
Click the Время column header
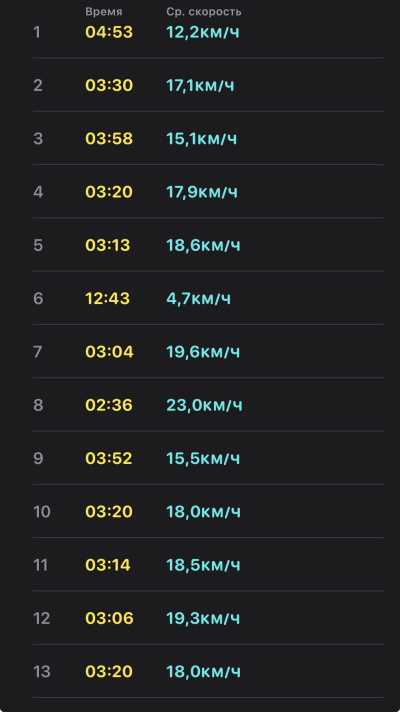point(104,12)
